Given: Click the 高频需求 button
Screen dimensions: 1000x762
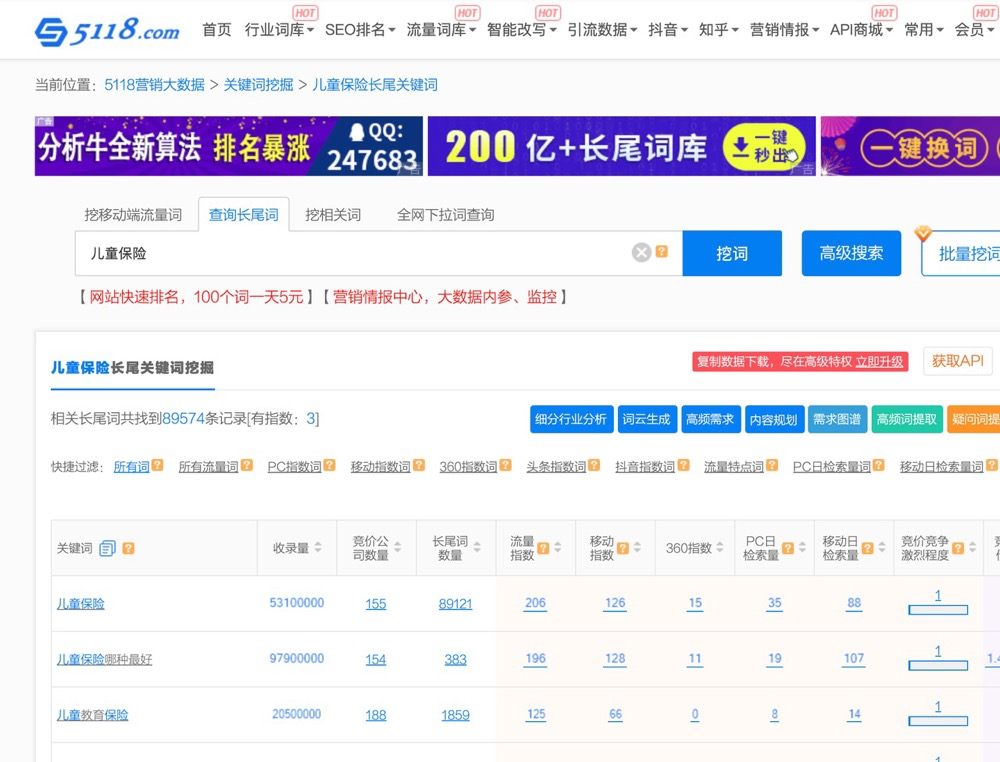Looking at the screenshot, I should (x=710, y=419).
